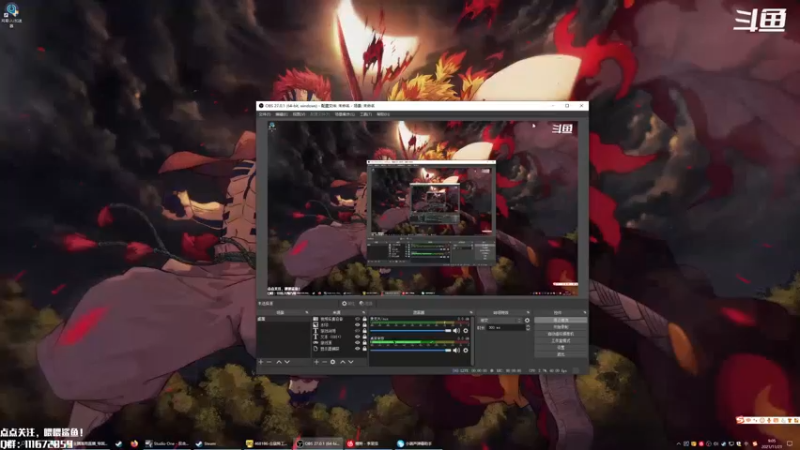Toggle visibility eye of the game capture source
This screenshot has width=800, height=450.
pos(357,343)
